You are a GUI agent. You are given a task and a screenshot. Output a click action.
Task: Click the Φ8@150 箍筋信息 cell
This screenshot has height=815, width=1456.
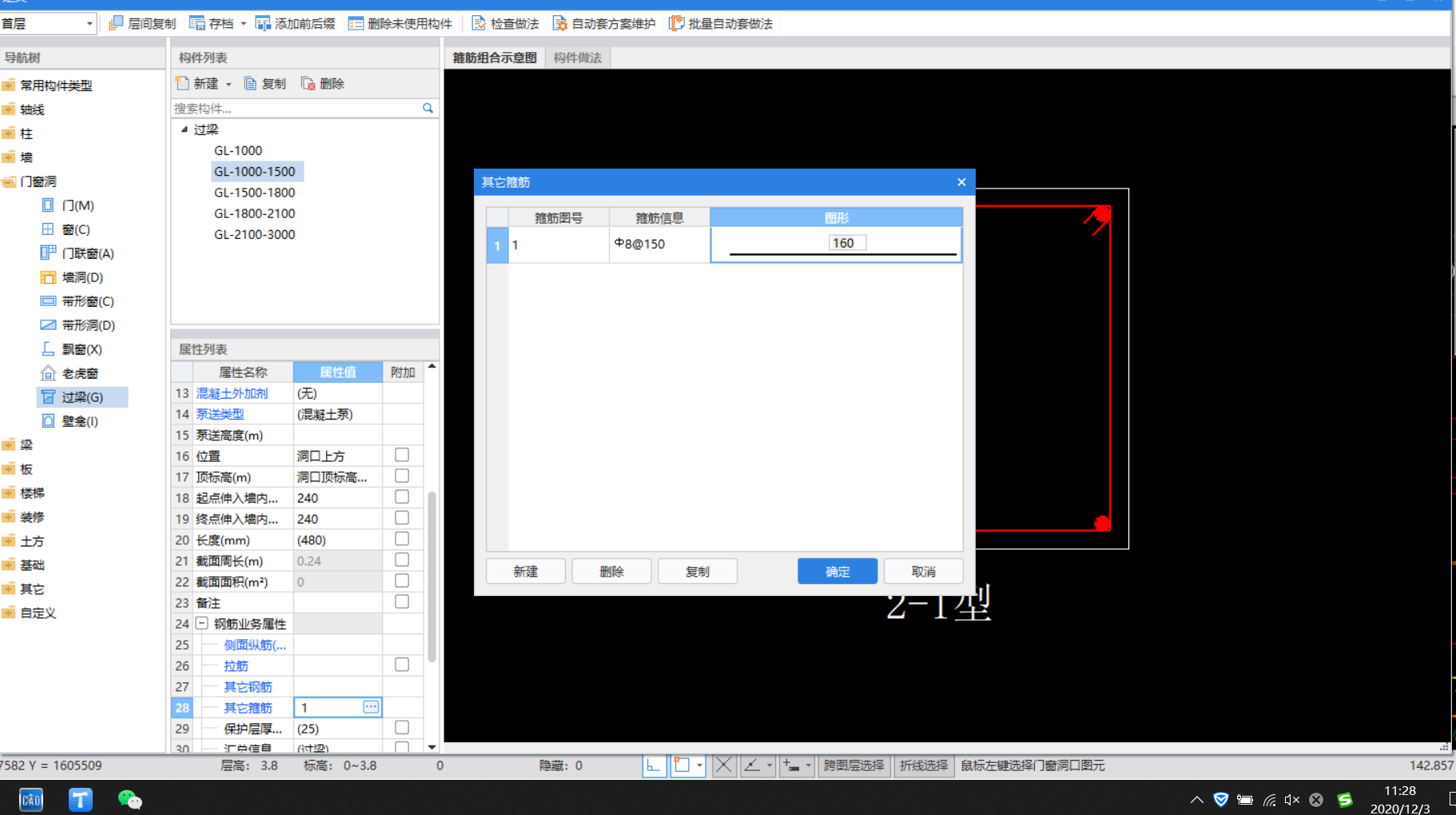click(x=659, y=245)
